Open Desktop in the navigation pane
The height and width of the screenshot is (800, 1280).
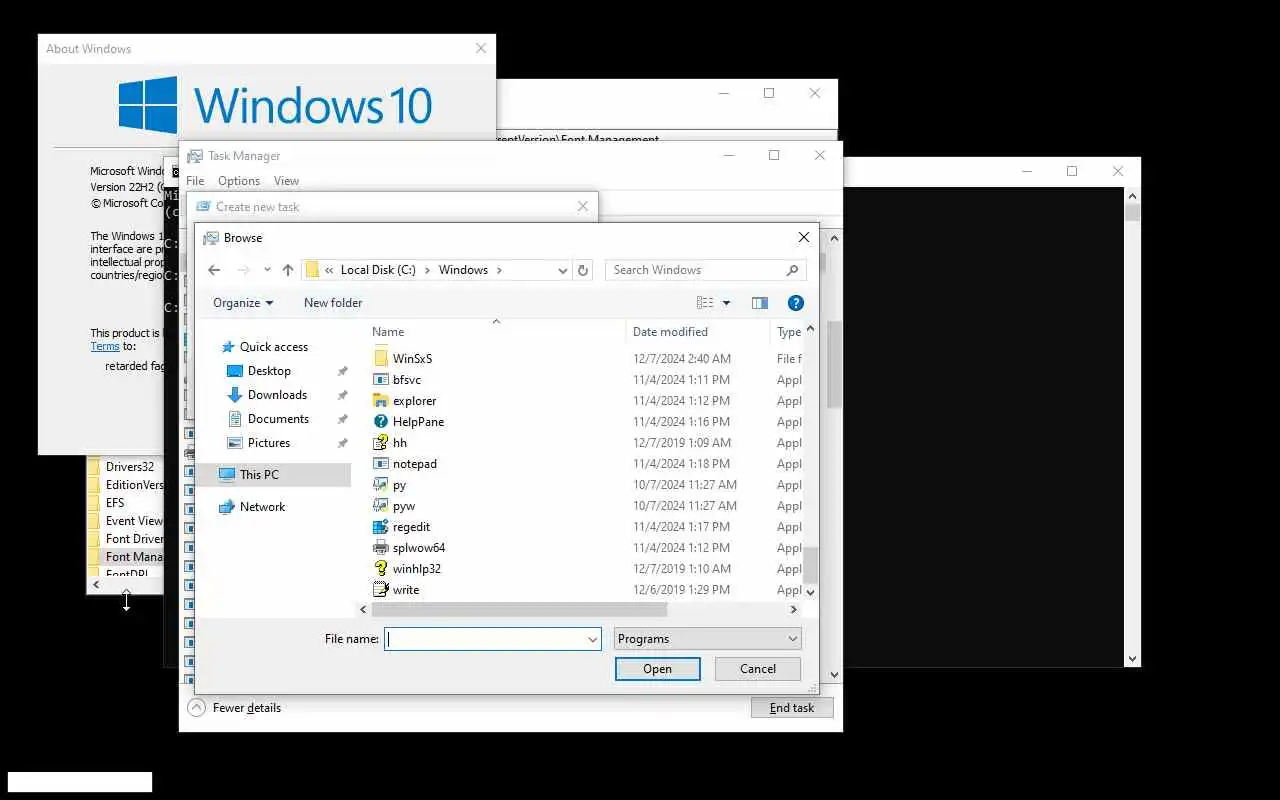coord(269,371)
